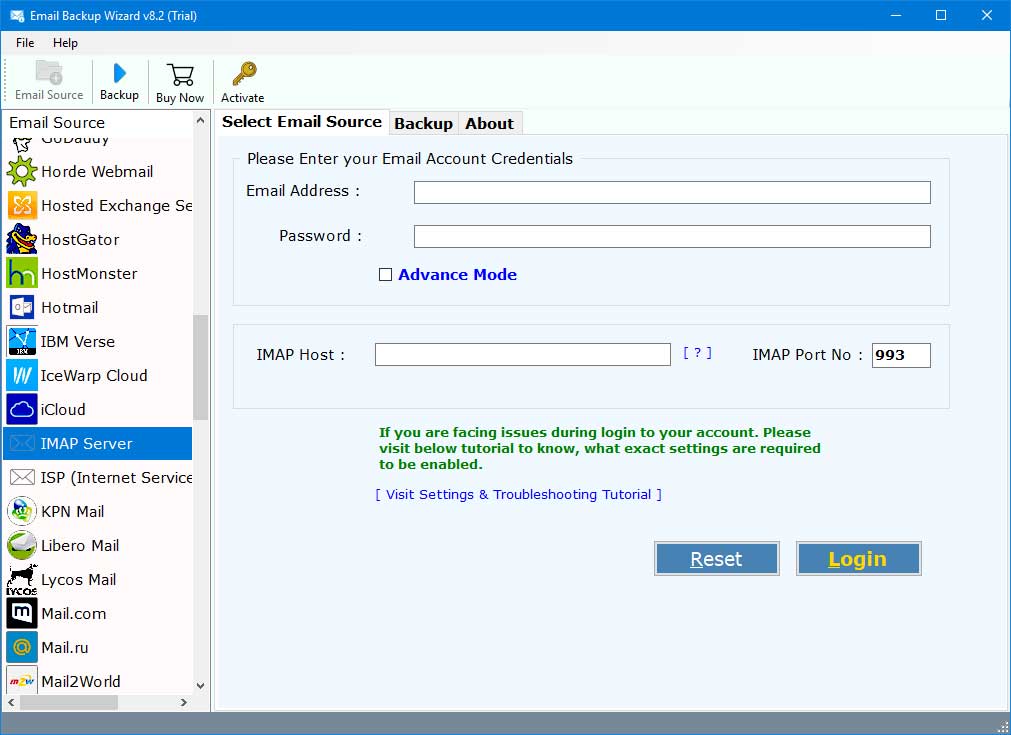The height and width of the screenshot is (735, 1011).
Task: Choose the Libero Mail icon
Action: tap(22, 545)
